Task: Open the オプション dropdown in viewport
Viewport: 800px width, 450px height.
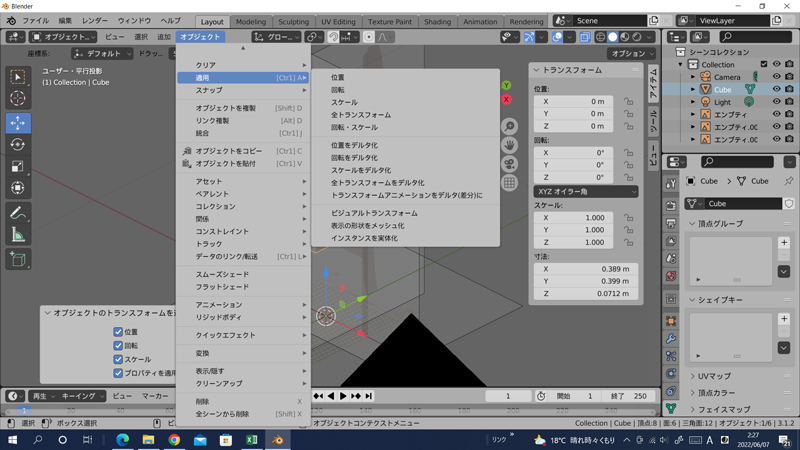Action: point(632,54)
